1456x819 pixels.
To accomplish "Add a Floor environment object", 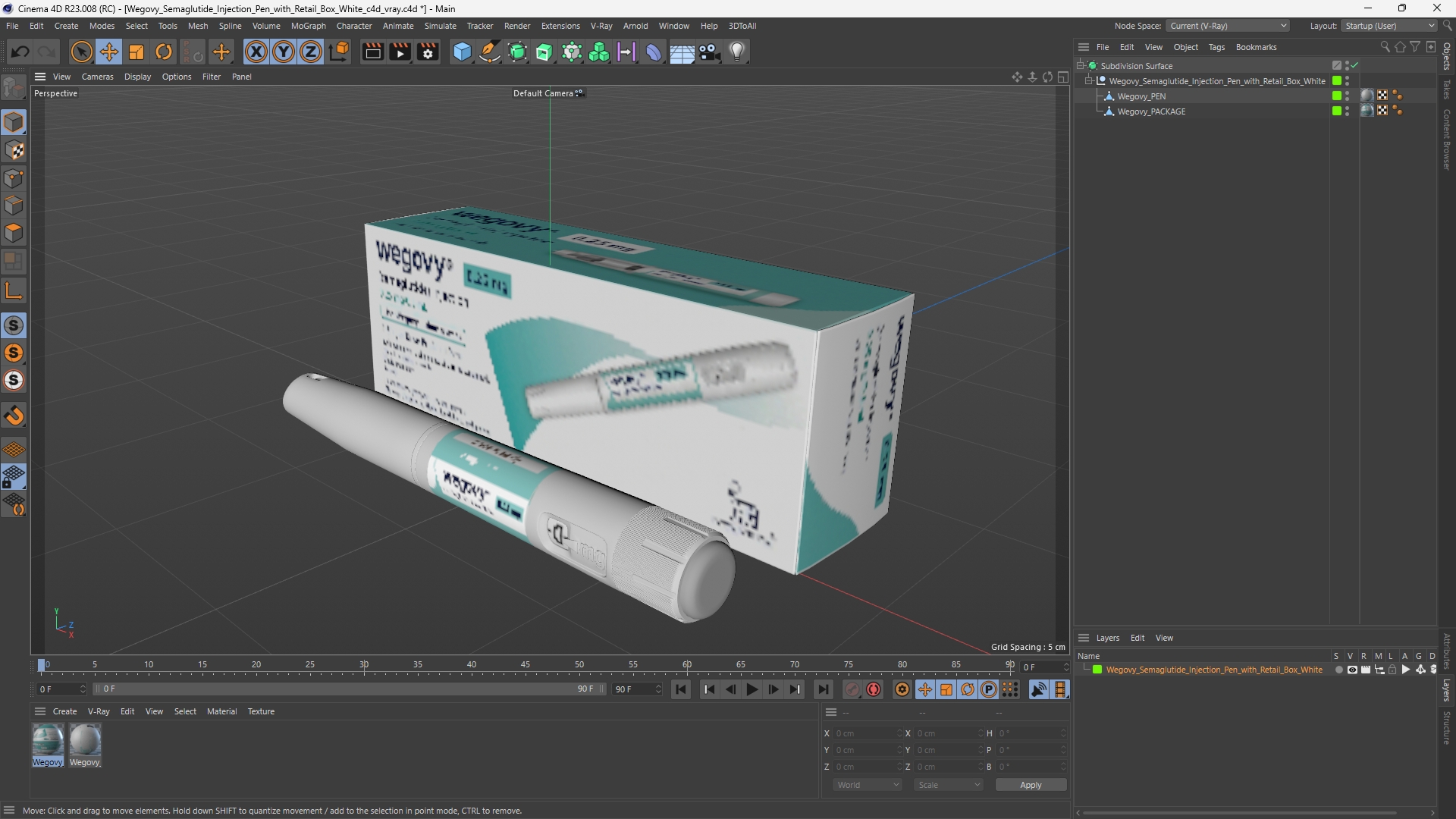I will pyautogui.click(x=682, y=52).
